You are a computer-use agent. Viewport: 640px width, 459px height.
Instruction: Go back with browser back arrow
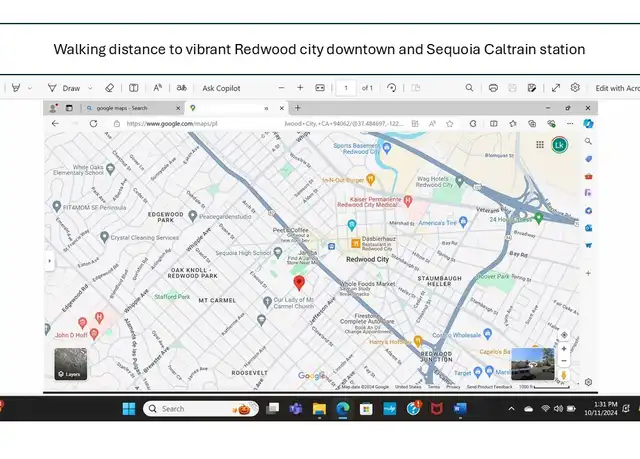[x=56, y=123]
